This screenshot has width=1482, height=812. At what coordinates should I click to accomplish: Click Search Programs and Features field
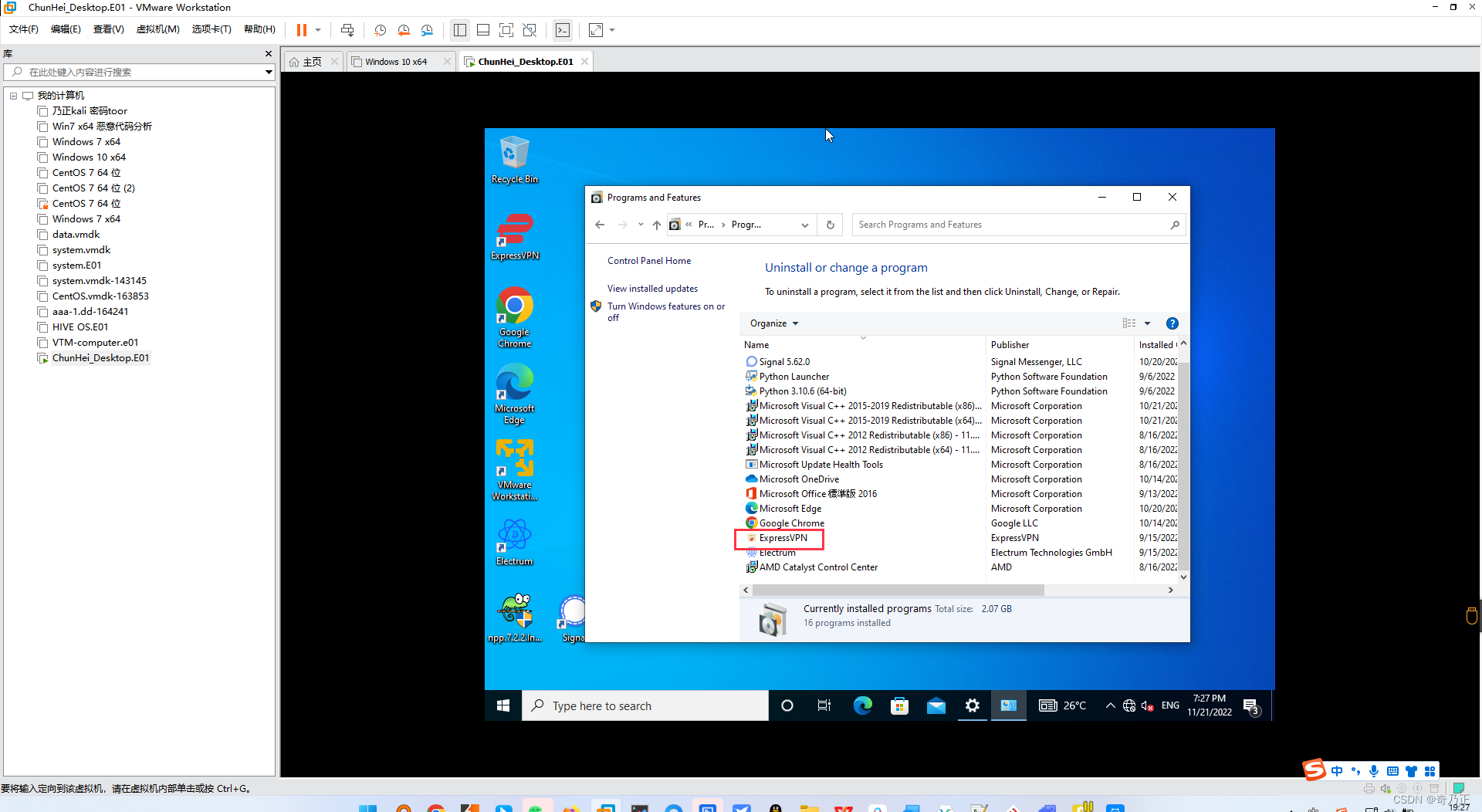coord(1018,225)
